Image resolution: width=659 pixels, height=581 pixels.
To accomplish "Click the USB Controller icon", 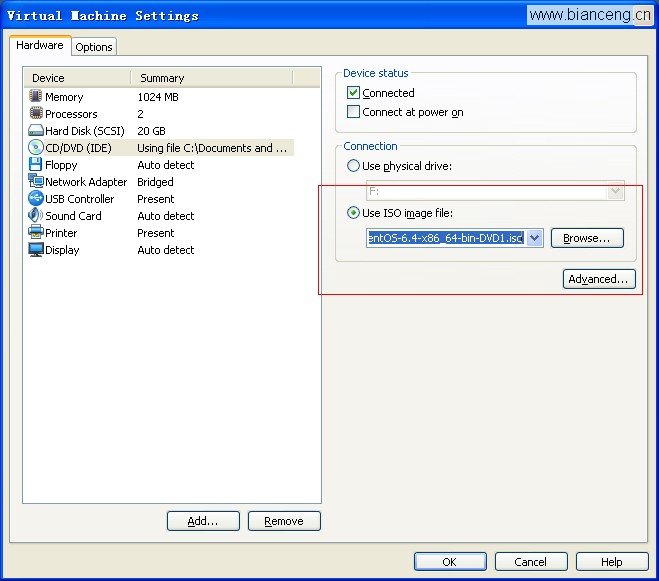I will click(x=36, y=198).
